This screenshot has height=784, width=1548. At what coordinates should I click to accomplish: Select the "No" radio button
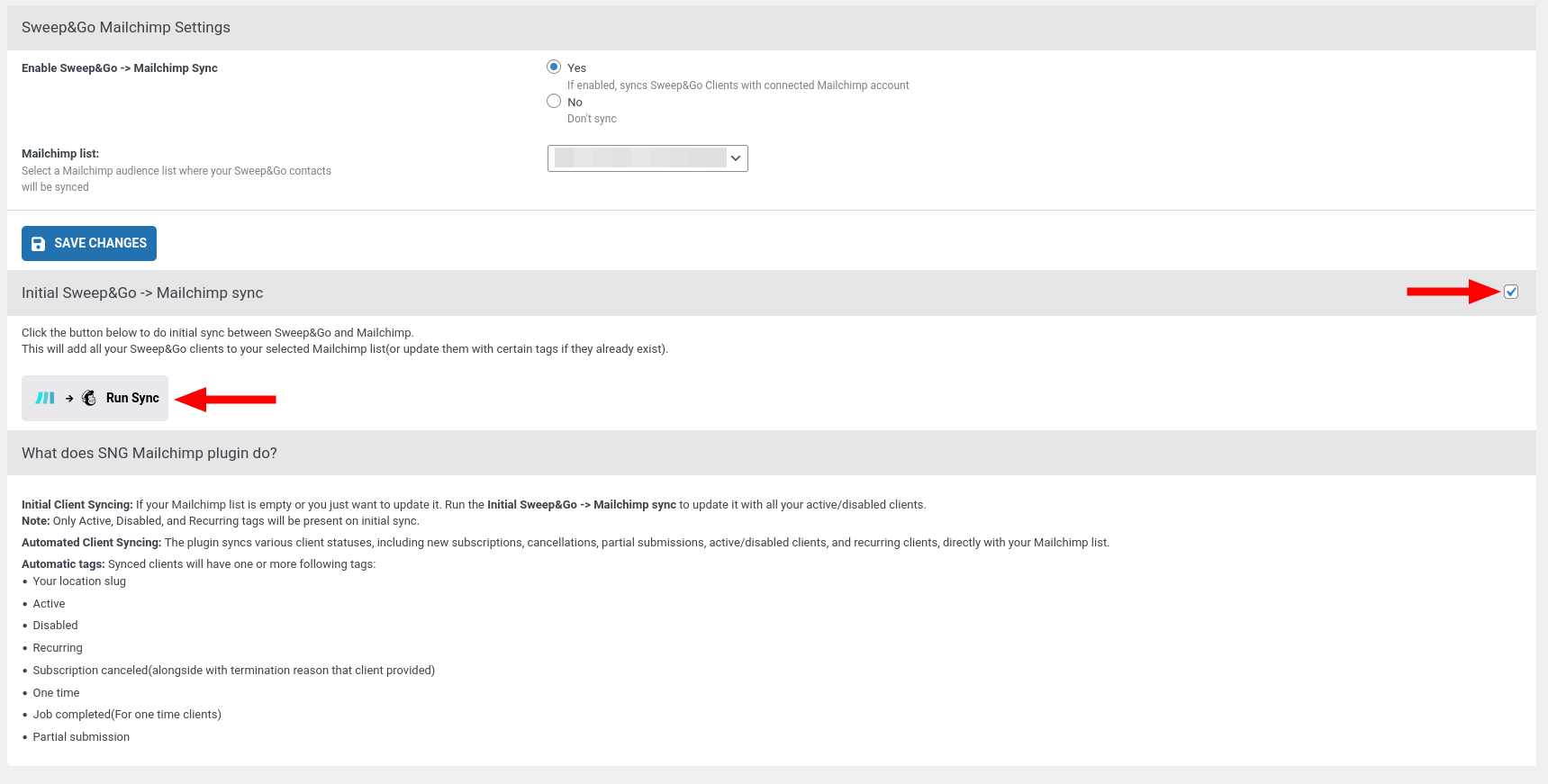[554, 102]
